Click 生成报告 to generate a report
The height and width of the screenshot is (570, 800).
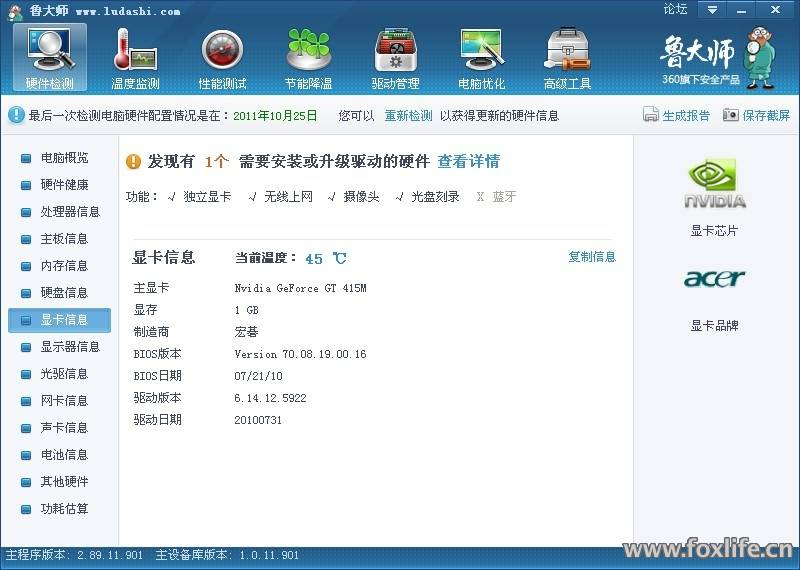click(677, 116)
